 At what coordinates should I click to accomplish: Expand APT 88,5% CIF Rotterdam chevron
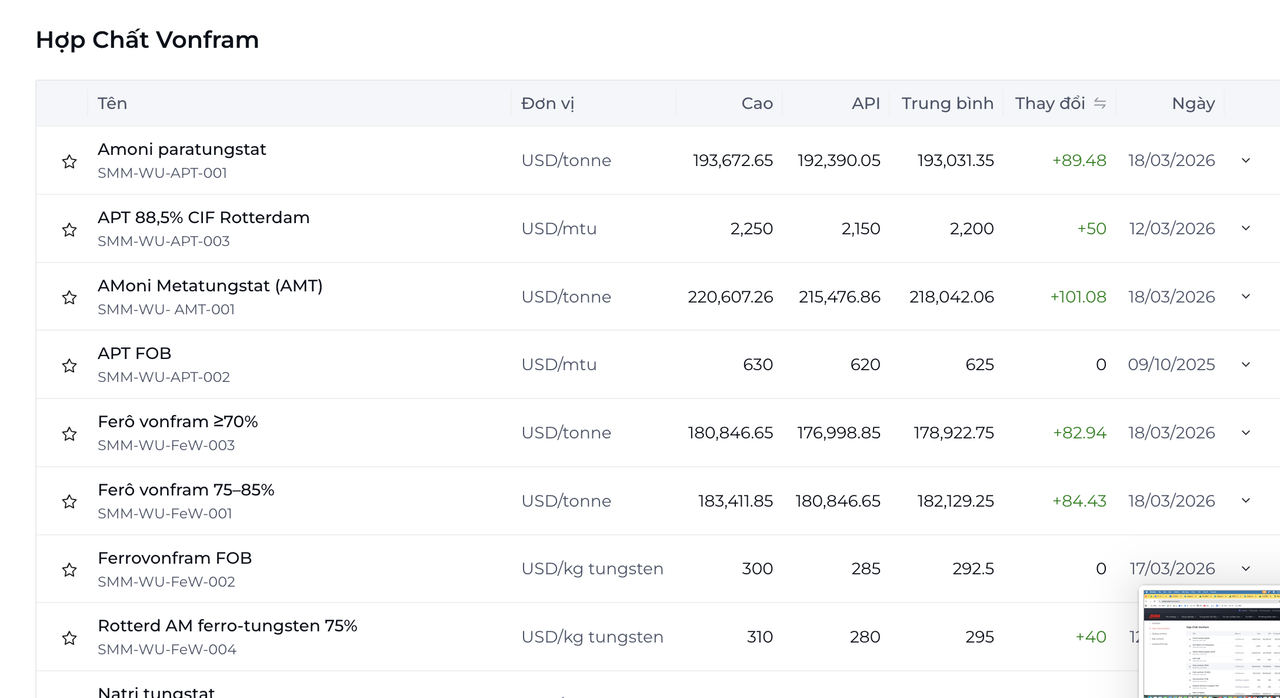pos(1245,228)
